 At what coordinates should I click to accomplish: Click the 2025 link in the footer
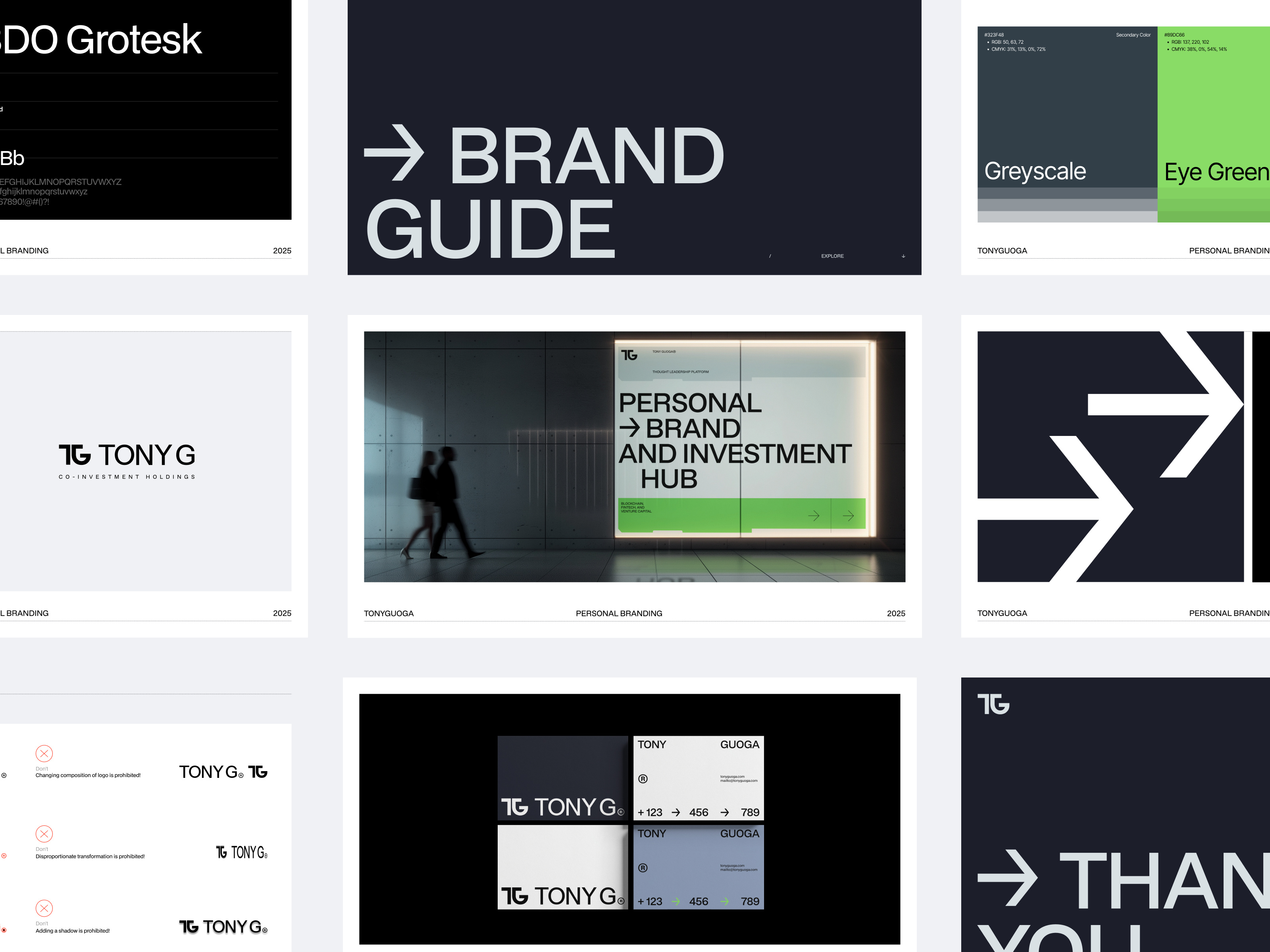(x=896, y=613)
